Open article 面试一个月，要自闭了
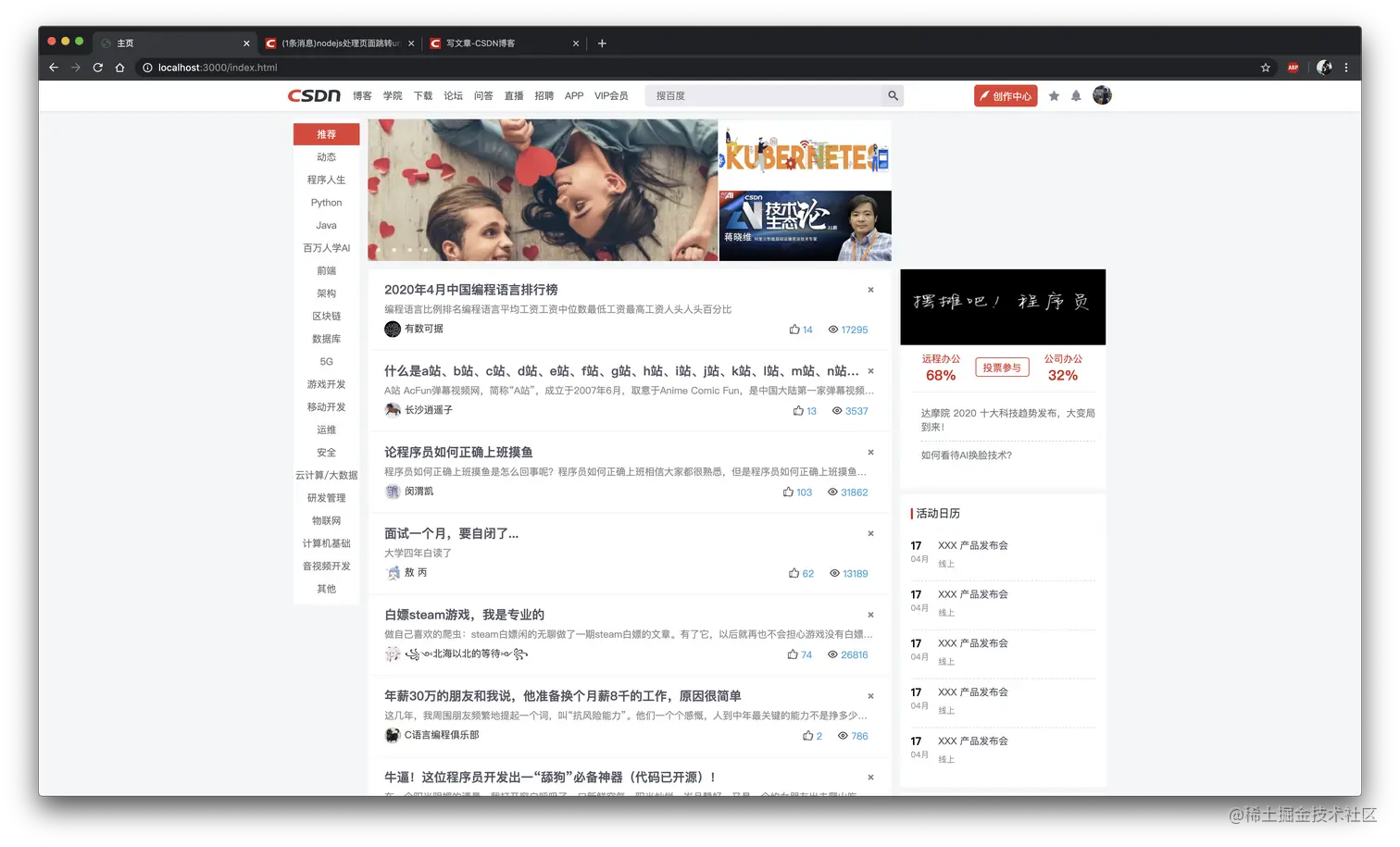This screenshot has height=847, width=1400. point(451,533)
